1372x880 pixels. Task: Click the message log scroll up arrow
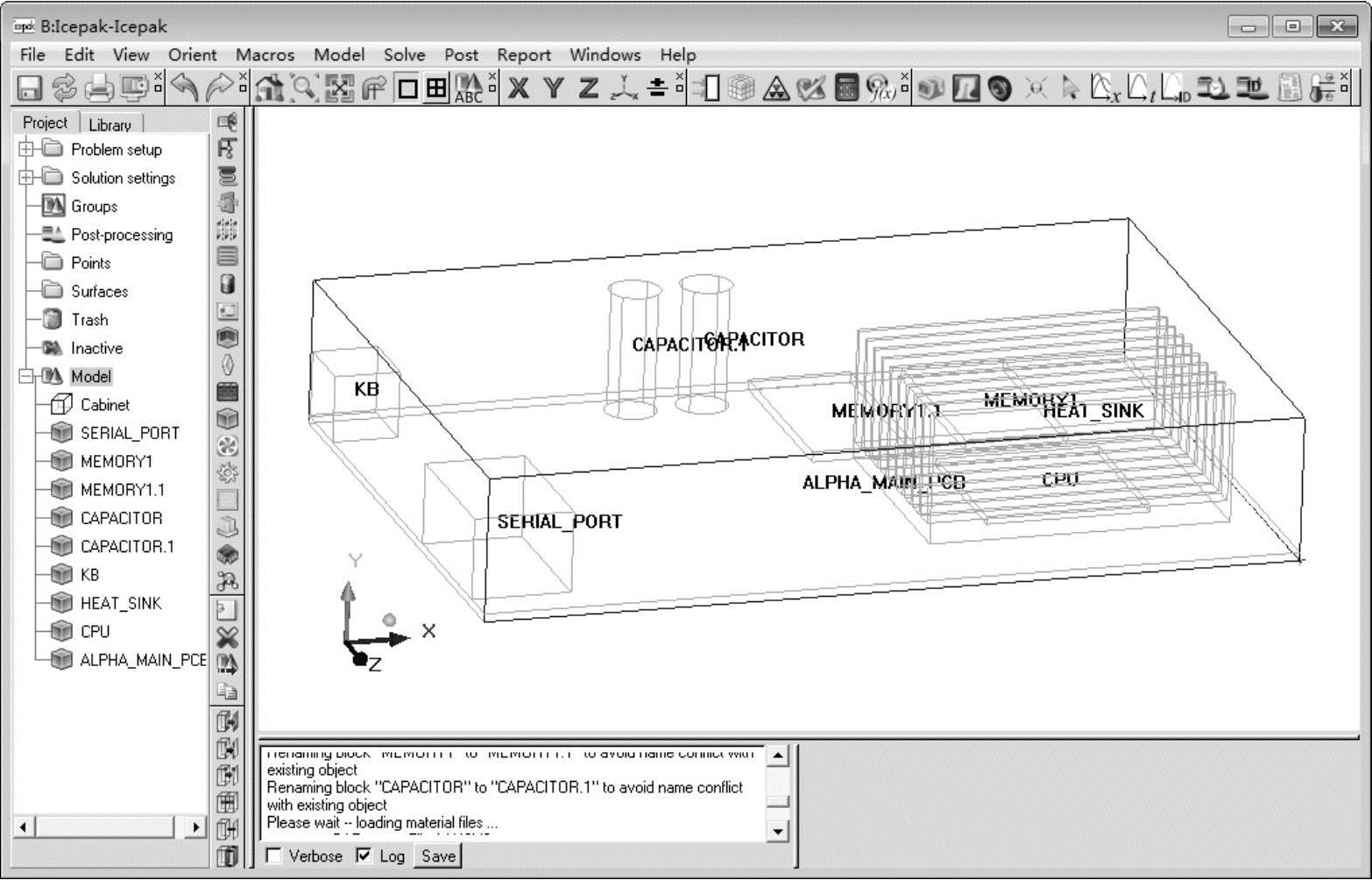pyautogui.click(x=777, y=755)
